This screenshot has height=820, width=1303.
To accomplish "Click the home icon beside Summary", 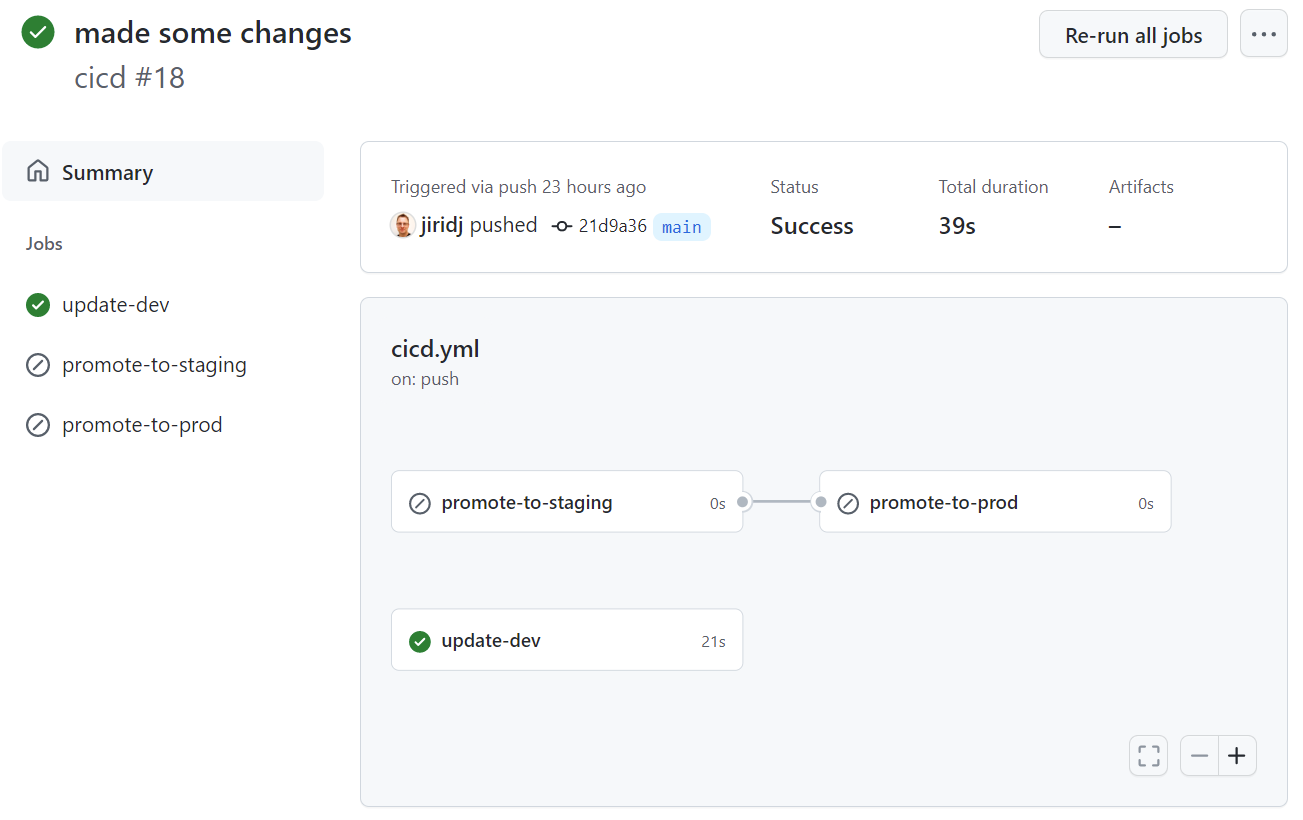I will point(37,171).
